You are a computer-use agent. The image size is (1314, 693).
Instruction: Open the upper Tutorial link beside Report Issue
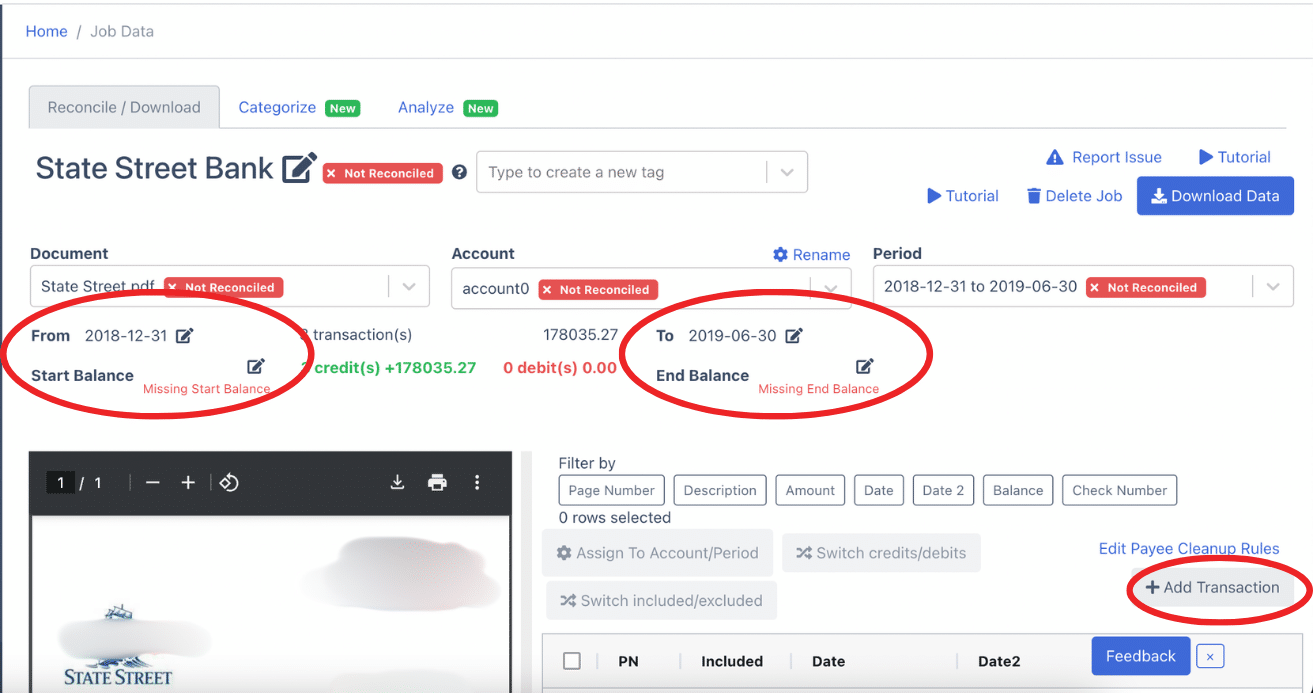(1235, 157)
